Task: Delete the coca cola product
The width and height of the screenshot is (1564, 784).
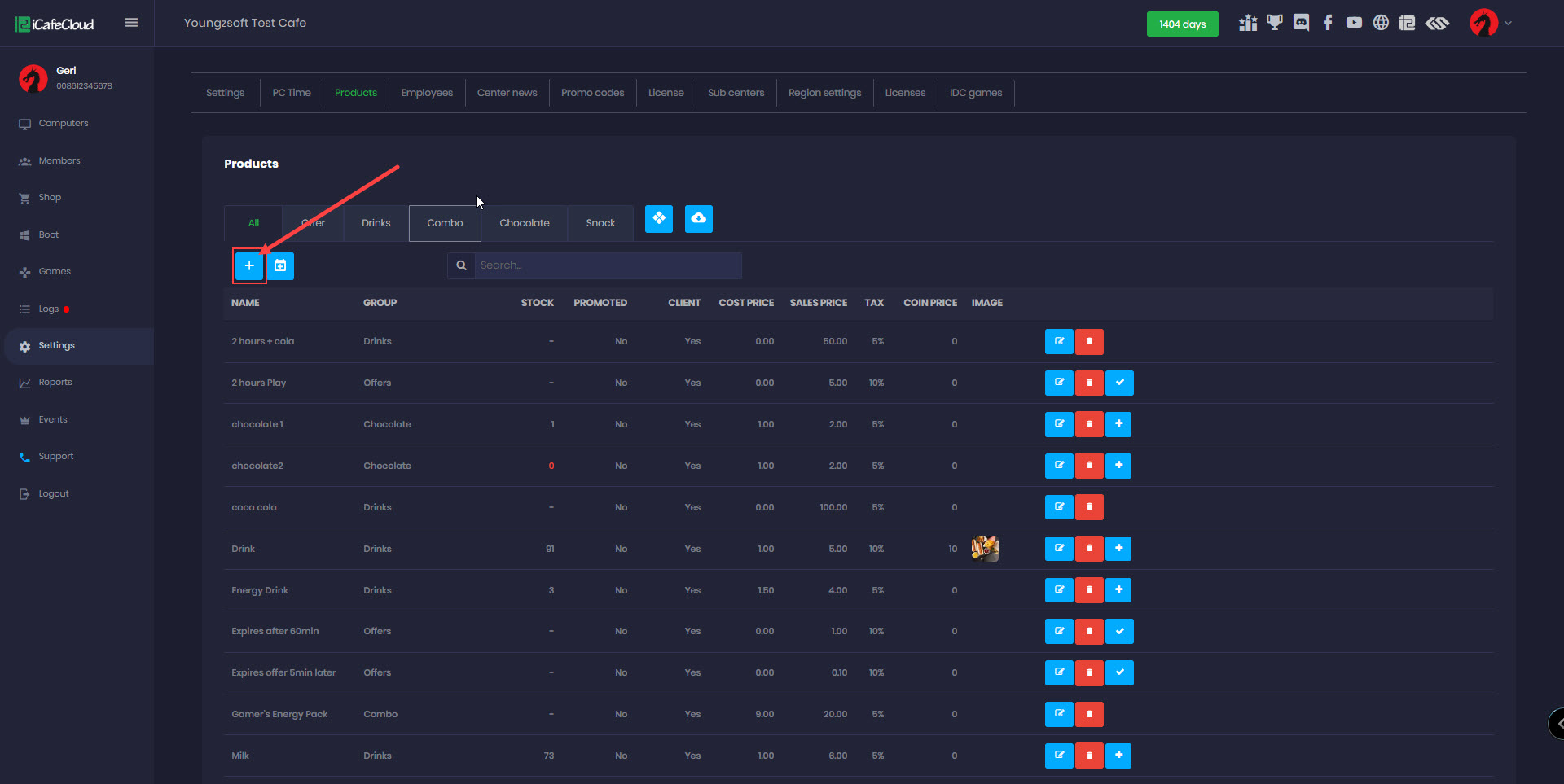Action: pos(1089,507)
